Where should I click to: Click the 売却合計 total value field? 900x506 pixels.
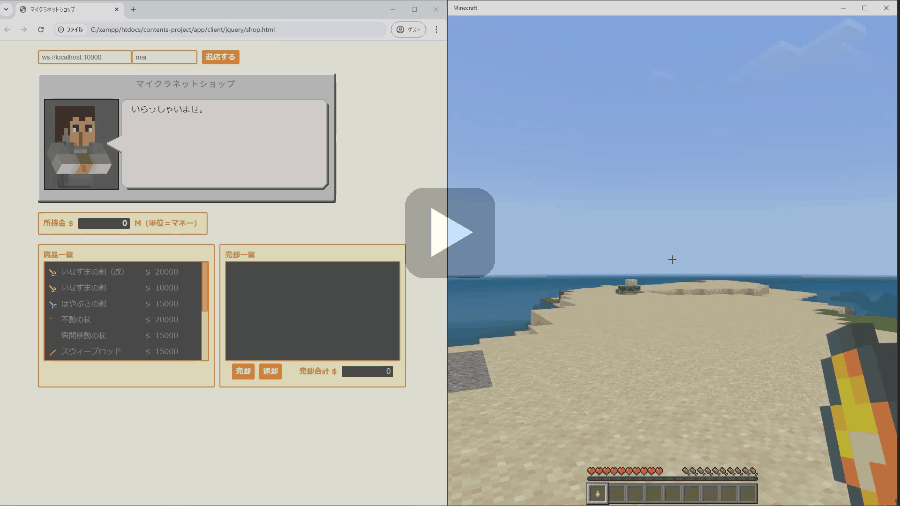coord(367,371)
